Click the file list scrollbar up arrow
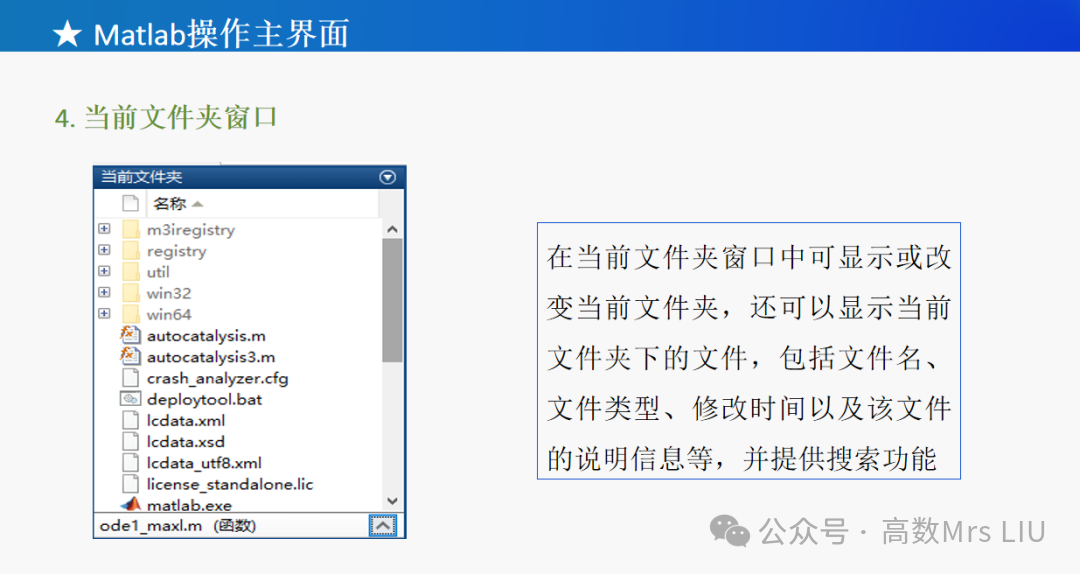This screenshot has height=574, width=1080. point(392,229)
